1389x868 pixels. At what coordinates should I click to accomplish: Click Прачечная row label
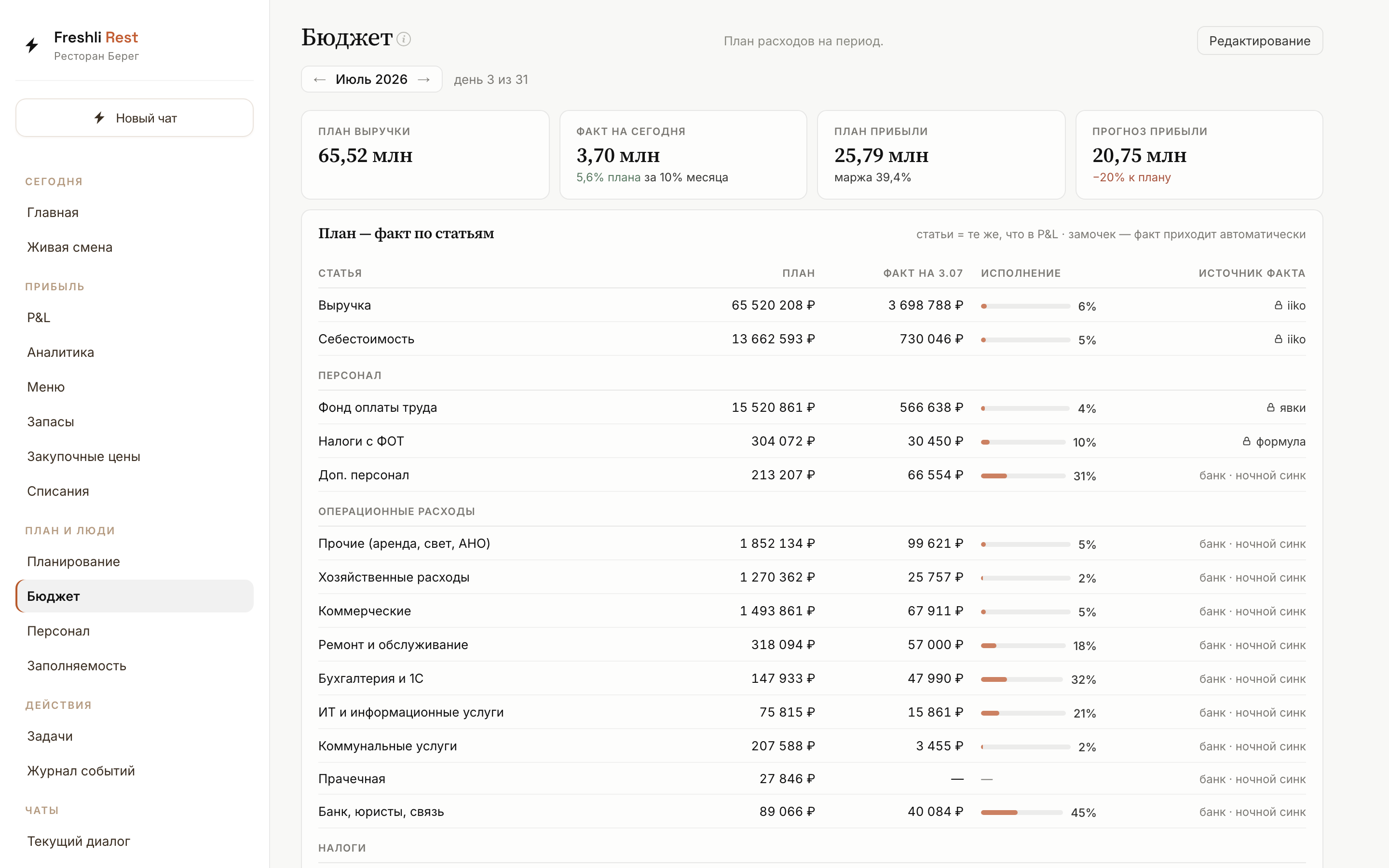click(x=352, y=779)
